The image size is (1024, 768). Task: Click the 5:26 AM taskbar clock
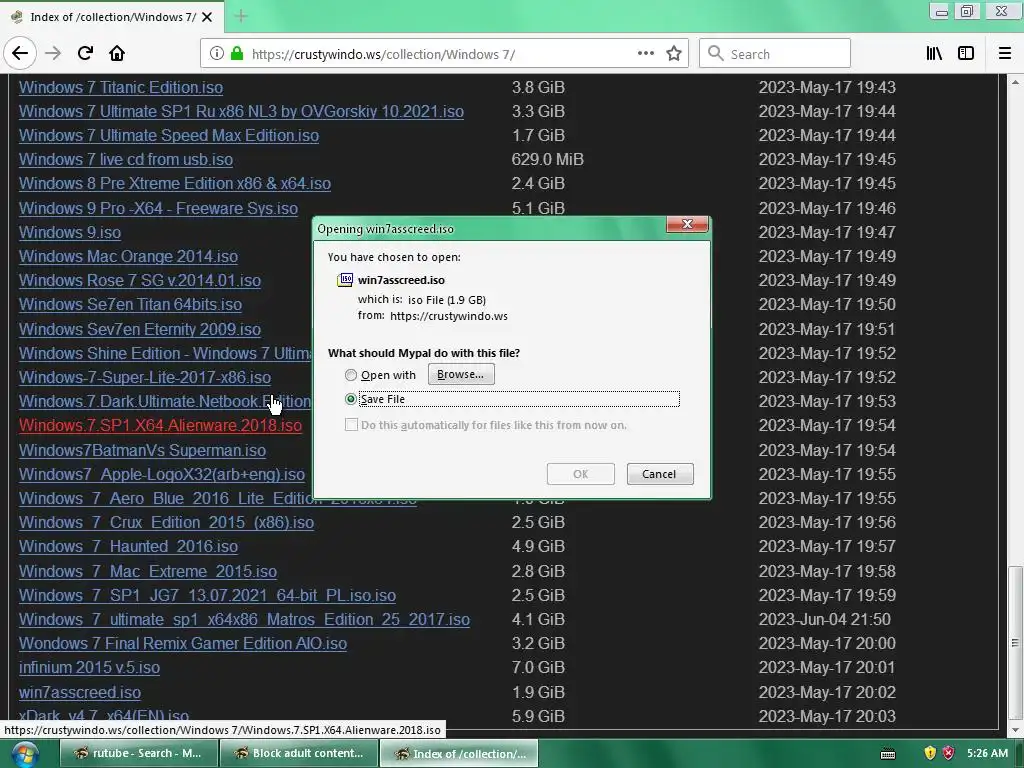pos(987,754)
